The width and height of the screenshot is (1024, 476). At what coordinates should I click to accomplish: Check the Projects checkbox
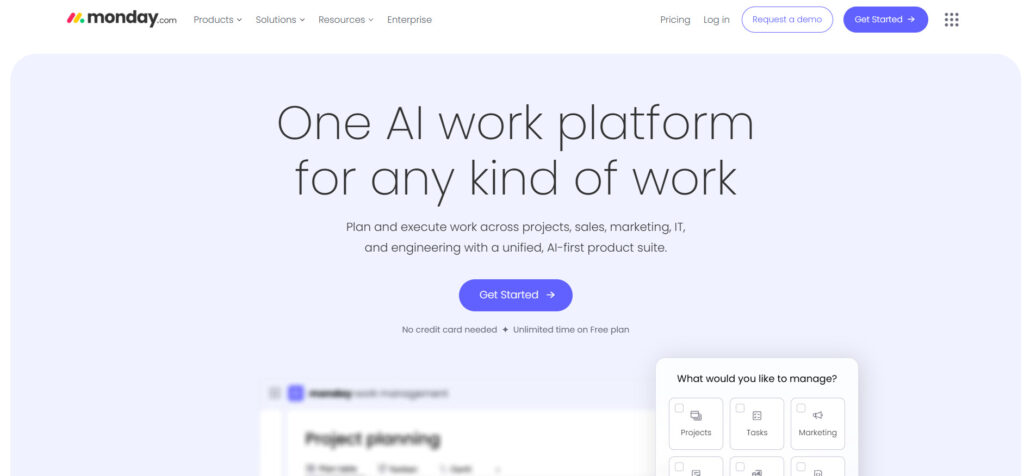pyautogui.click(x=680, y=408)
